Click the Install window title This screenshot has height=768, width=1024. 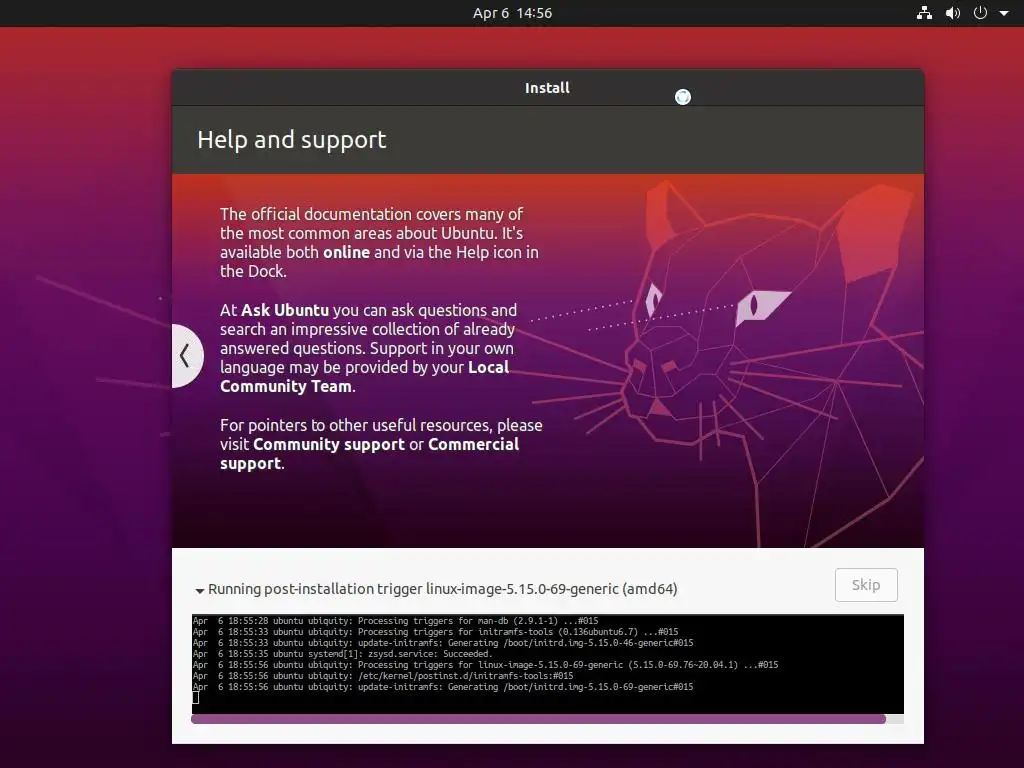pyautogui.click(x=547, y=88)
